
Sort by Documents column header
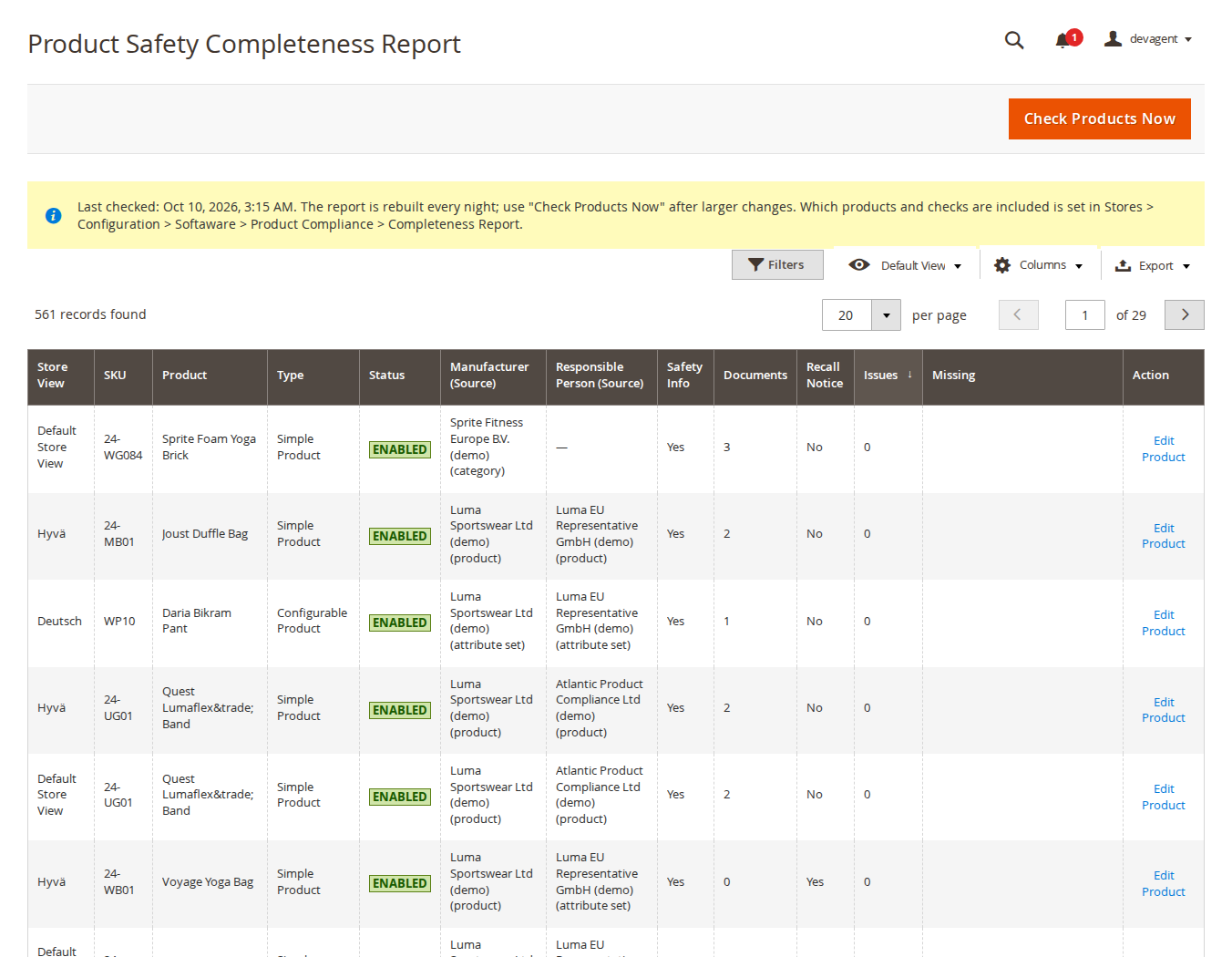coord(755,376)
